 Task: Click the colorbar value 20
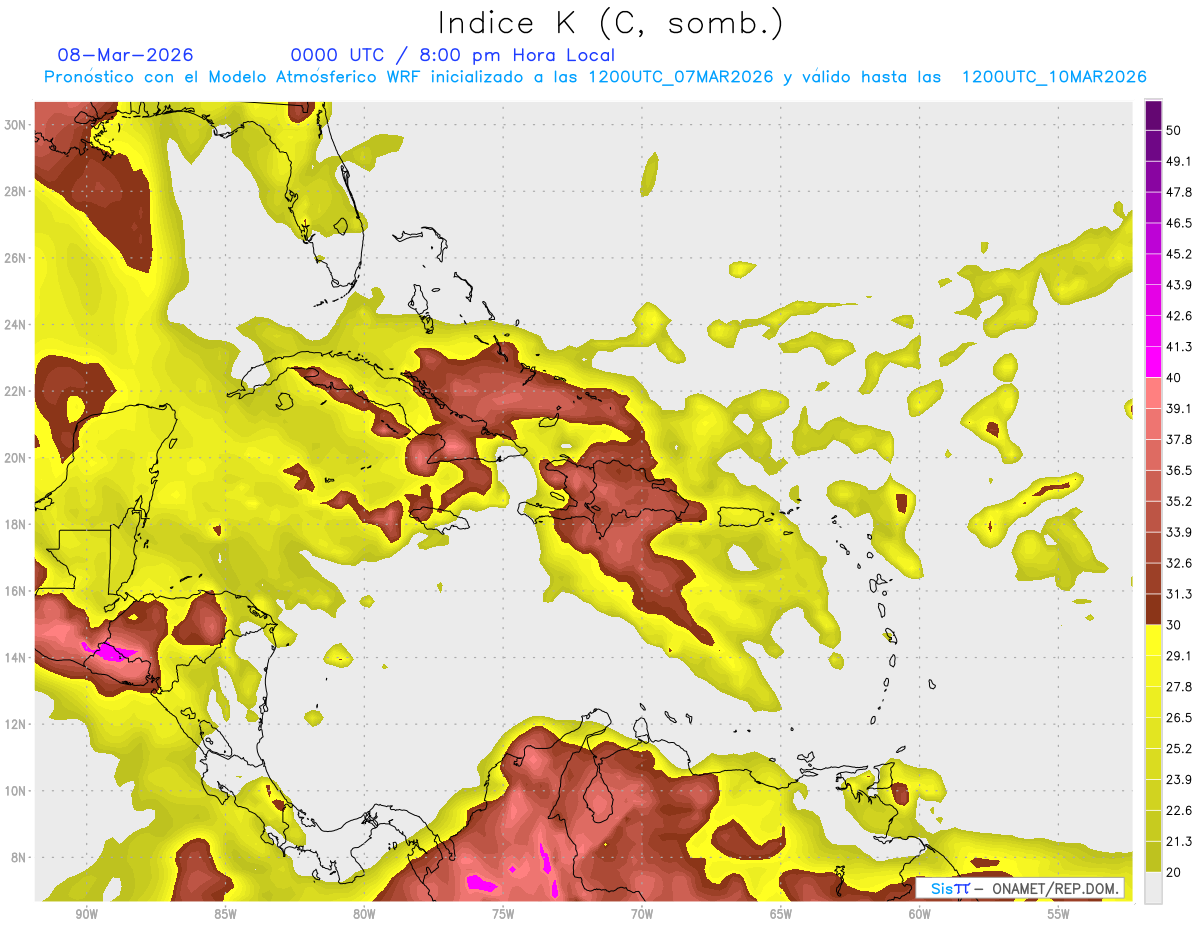(1174, 873)
